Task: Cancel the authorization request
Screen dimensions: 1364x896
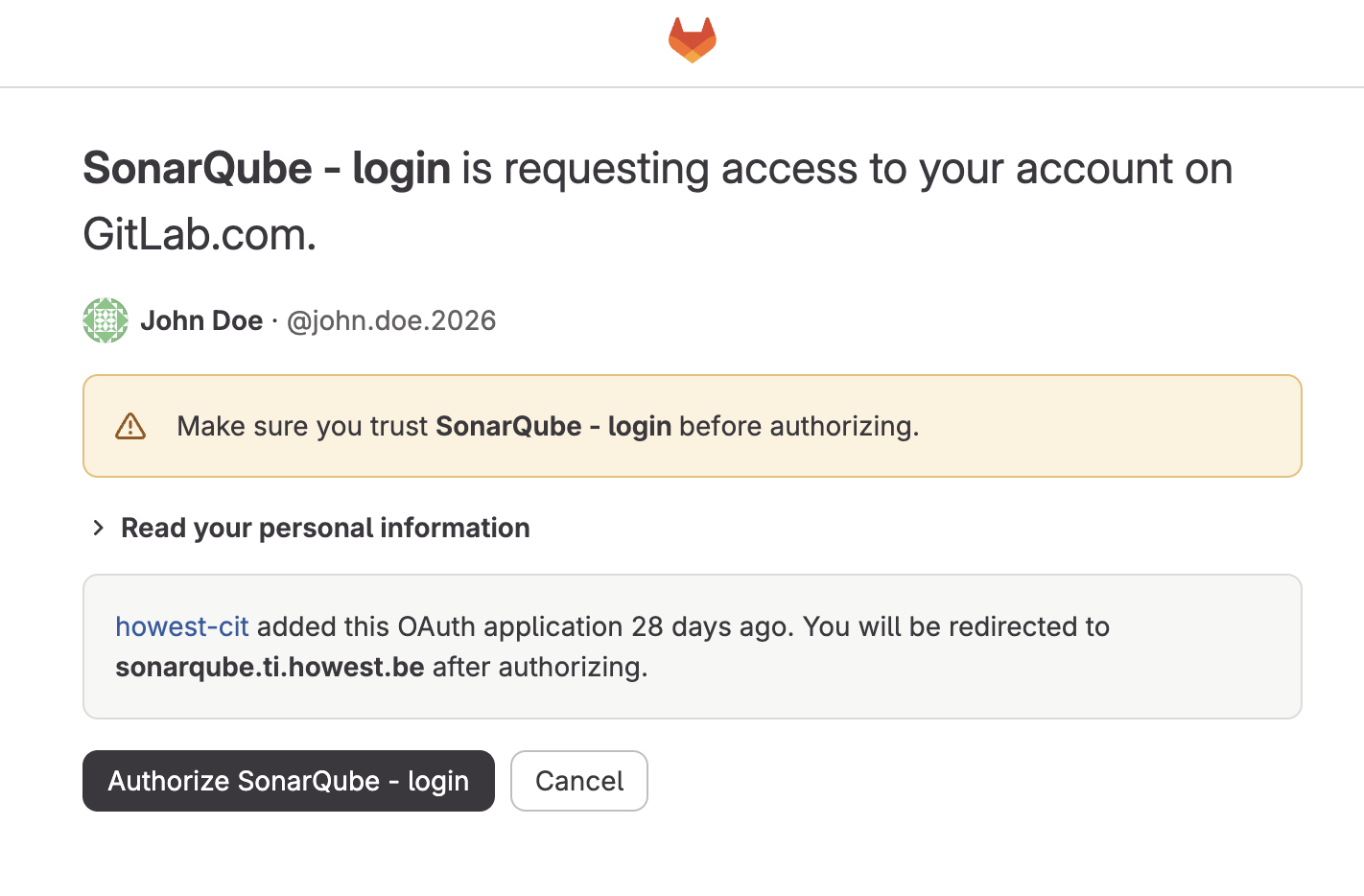Action: click(x=579, y=781)
